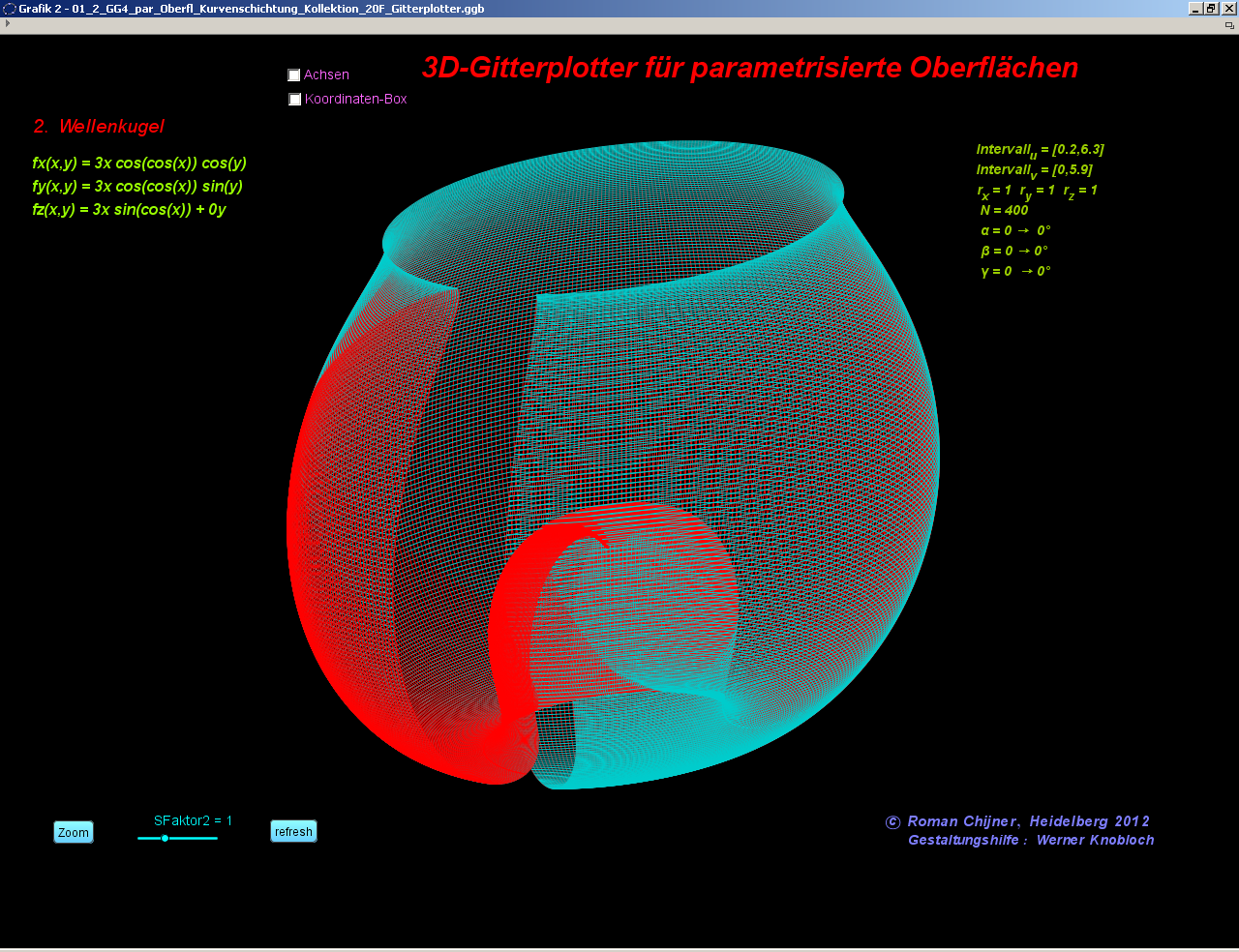Screen dimensions: 1239x952
Task: Click the SFaktor2 slider handle
Action: point(165,838)
